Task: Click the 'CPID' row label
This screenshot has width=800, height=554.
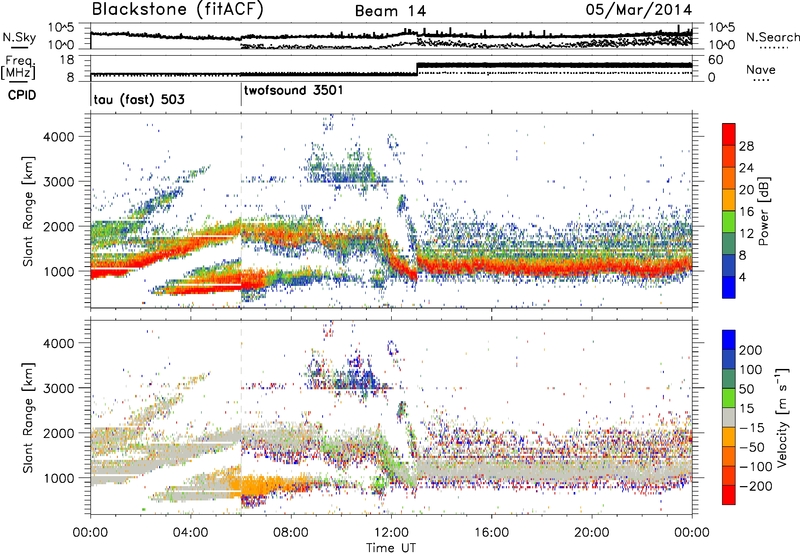Action: 22,95
